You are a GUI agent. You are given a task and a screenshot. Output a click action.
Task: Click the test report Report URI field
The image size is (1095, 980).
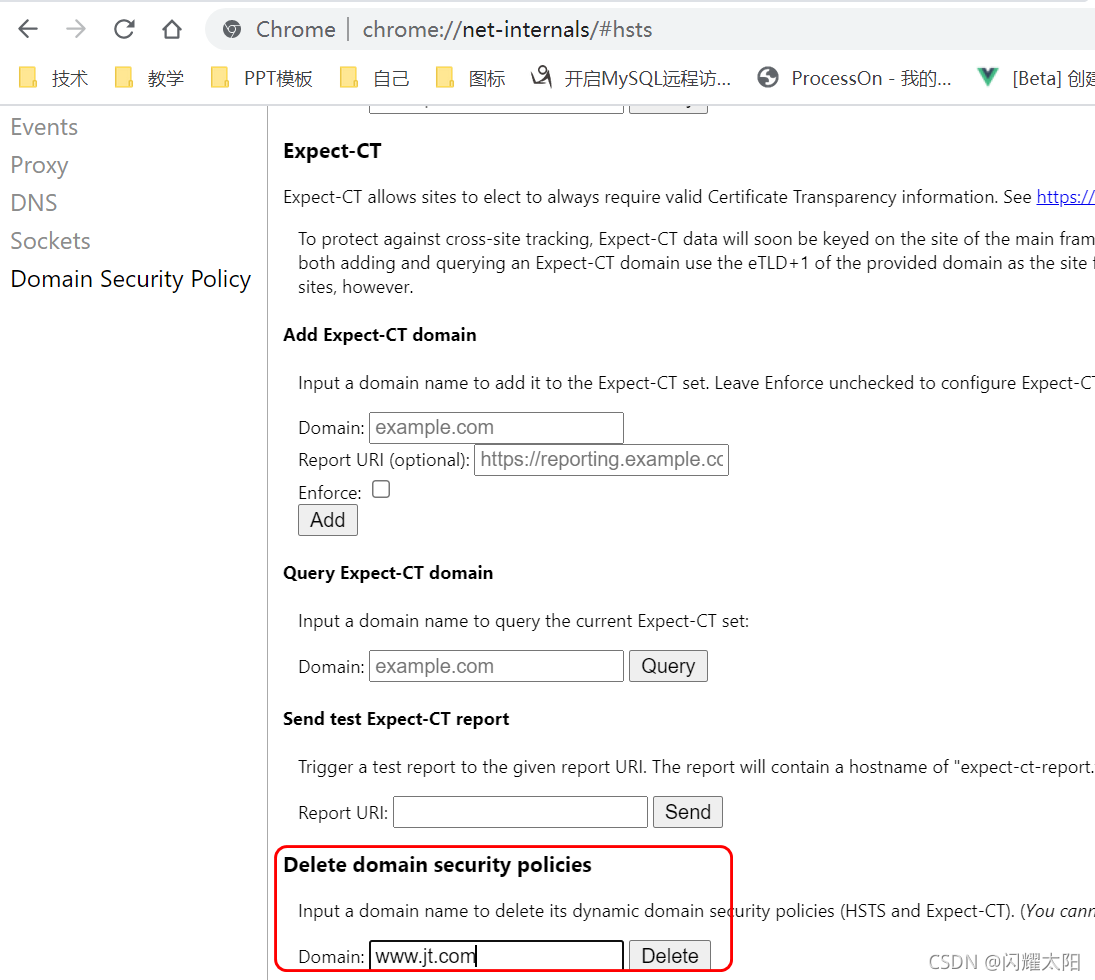click(520, 812)
